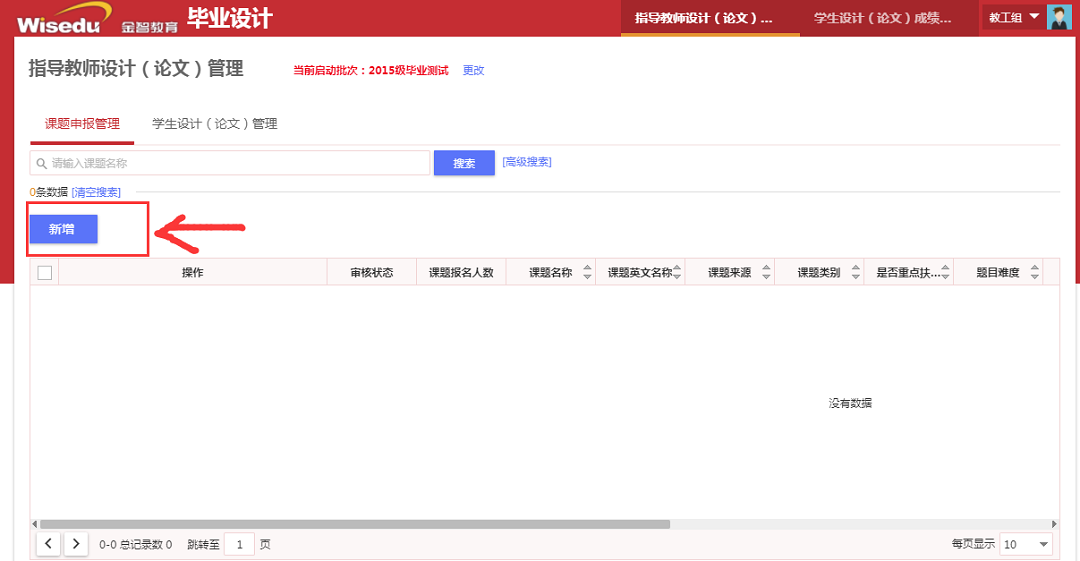The height and width of the screenshot is (561, 1080).
Task: Open 高级搜索 advanced search panel
Action: coord(527,162)
